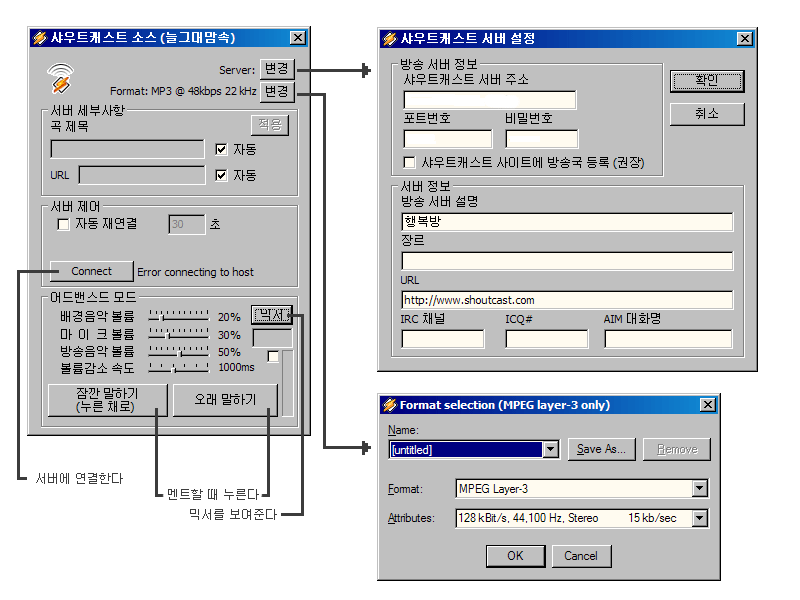Toggle the small checkbox beside the level meter
This screenshot has width=800, height=600.
pos(273,357)
